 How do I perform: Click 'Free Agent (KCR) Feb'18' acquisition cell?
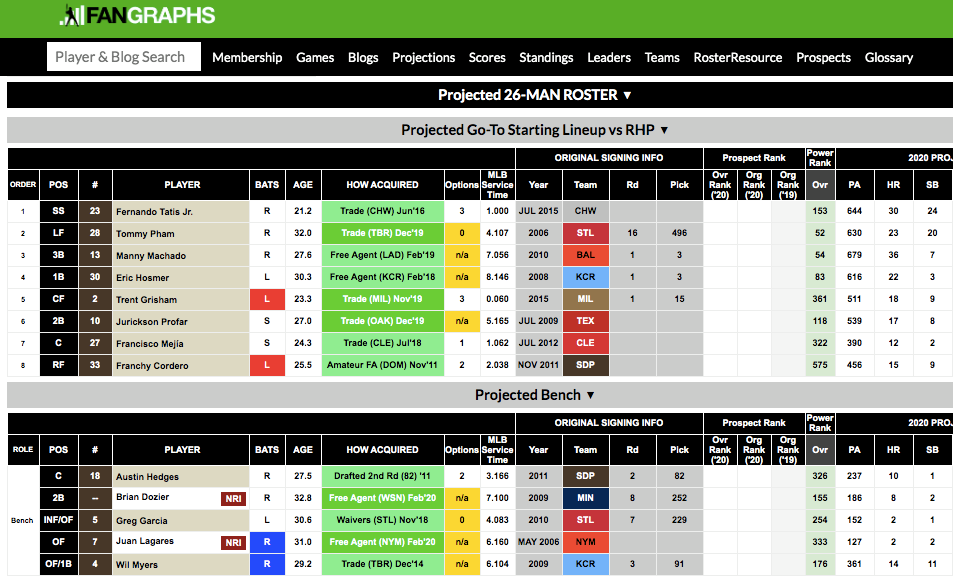pos(382,277)
